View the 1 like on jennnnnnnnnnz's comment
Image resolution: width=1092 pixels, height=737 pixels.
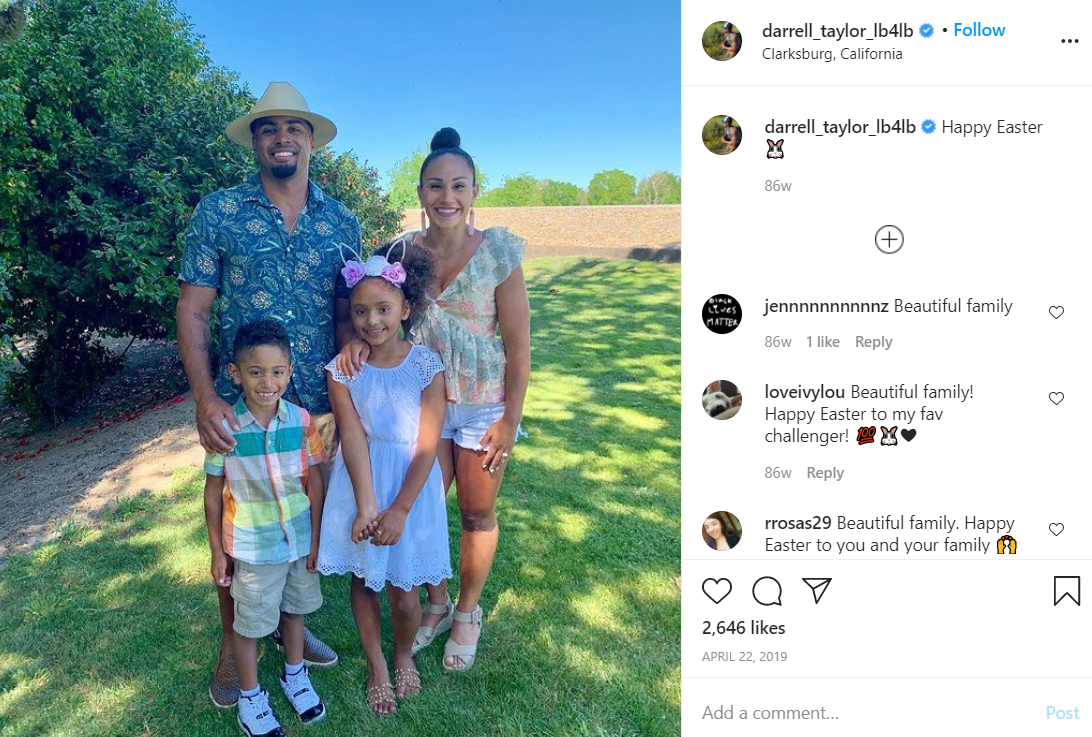822,342
